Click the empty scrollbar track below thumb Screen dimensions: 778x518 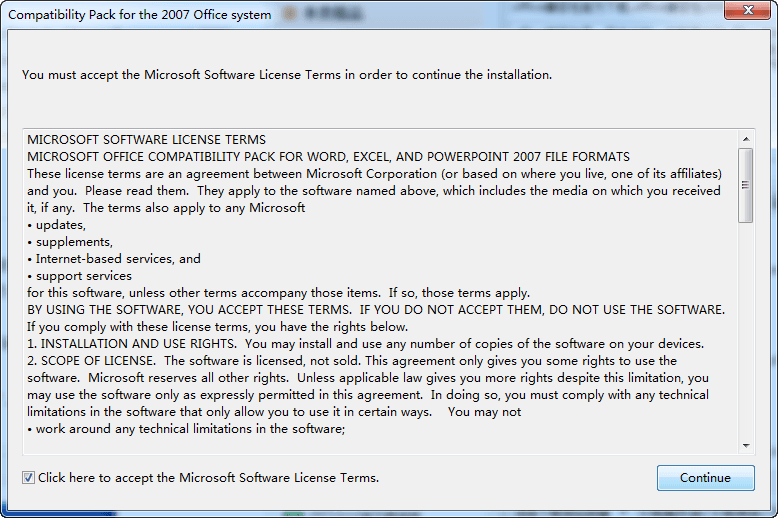[x=746, y=330]
